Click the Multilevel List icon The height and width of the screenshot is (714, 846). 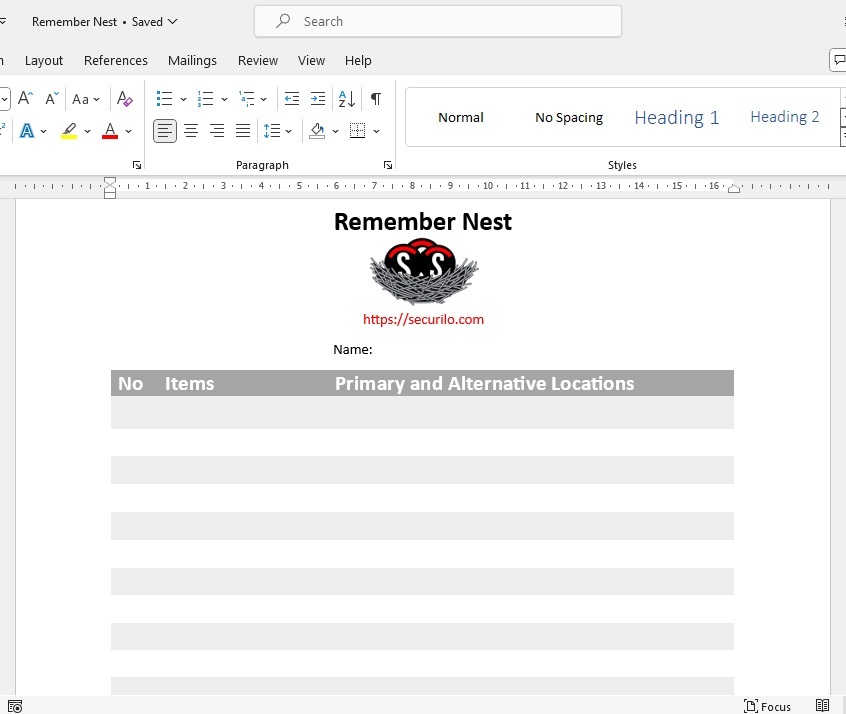point(247,99)
